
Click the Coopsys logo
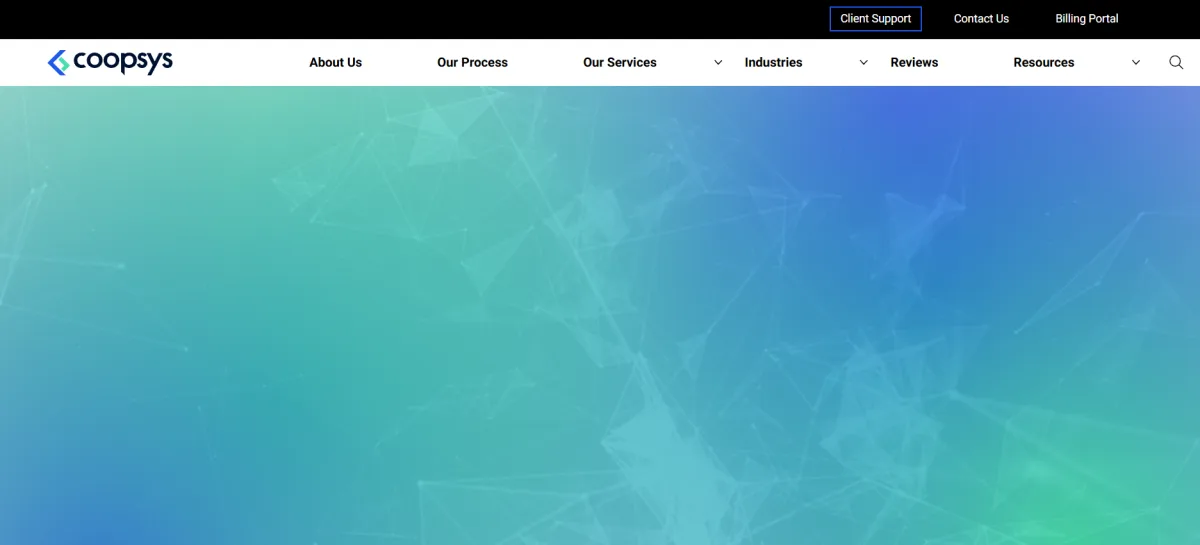click(x=110, y=62)
